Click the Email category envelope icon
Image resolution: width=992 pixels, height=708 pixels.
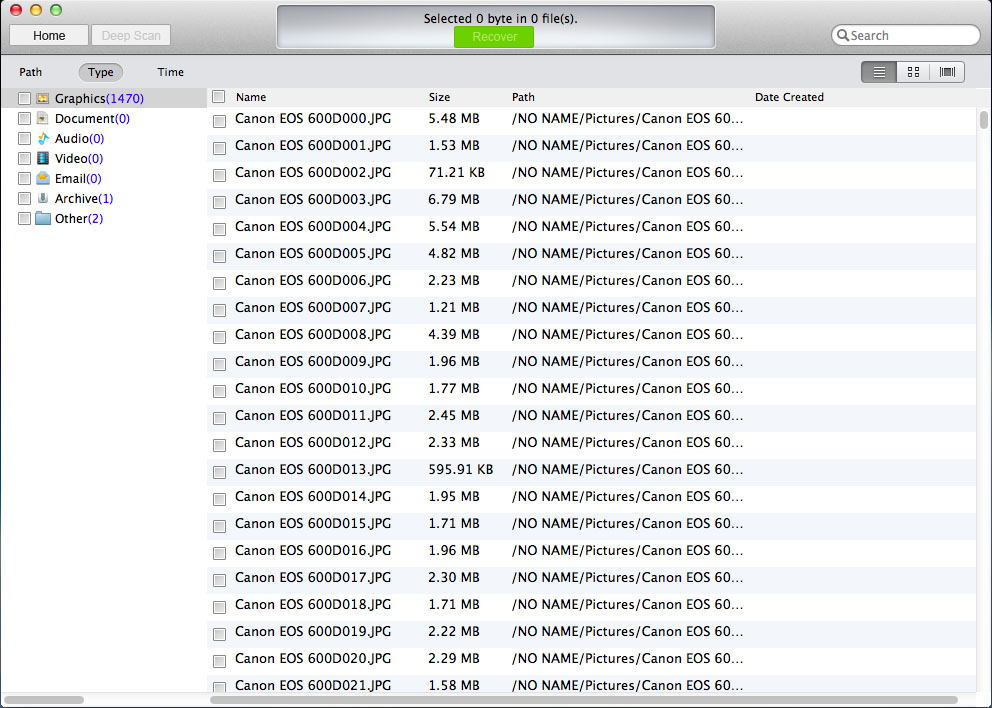point(42,178)
